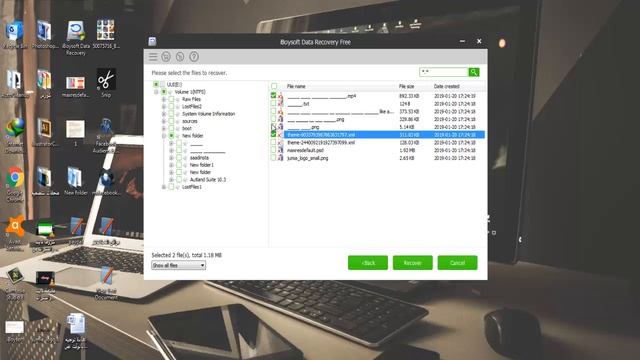This screenshot has height=360, width=640.
Task: Click the icon beside theme-2440092191927397099.xml
Action: click(281, 142)
